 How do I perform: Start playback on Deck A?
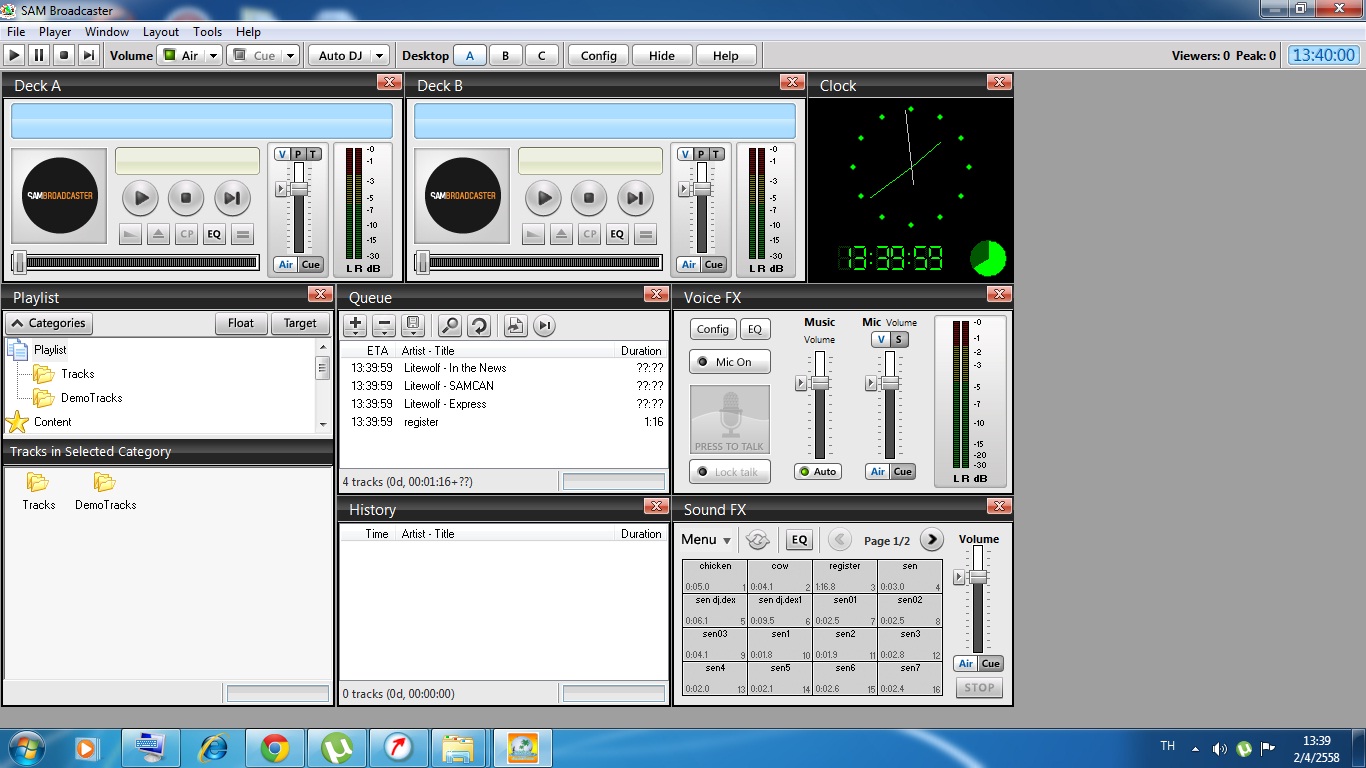(141, 198)
